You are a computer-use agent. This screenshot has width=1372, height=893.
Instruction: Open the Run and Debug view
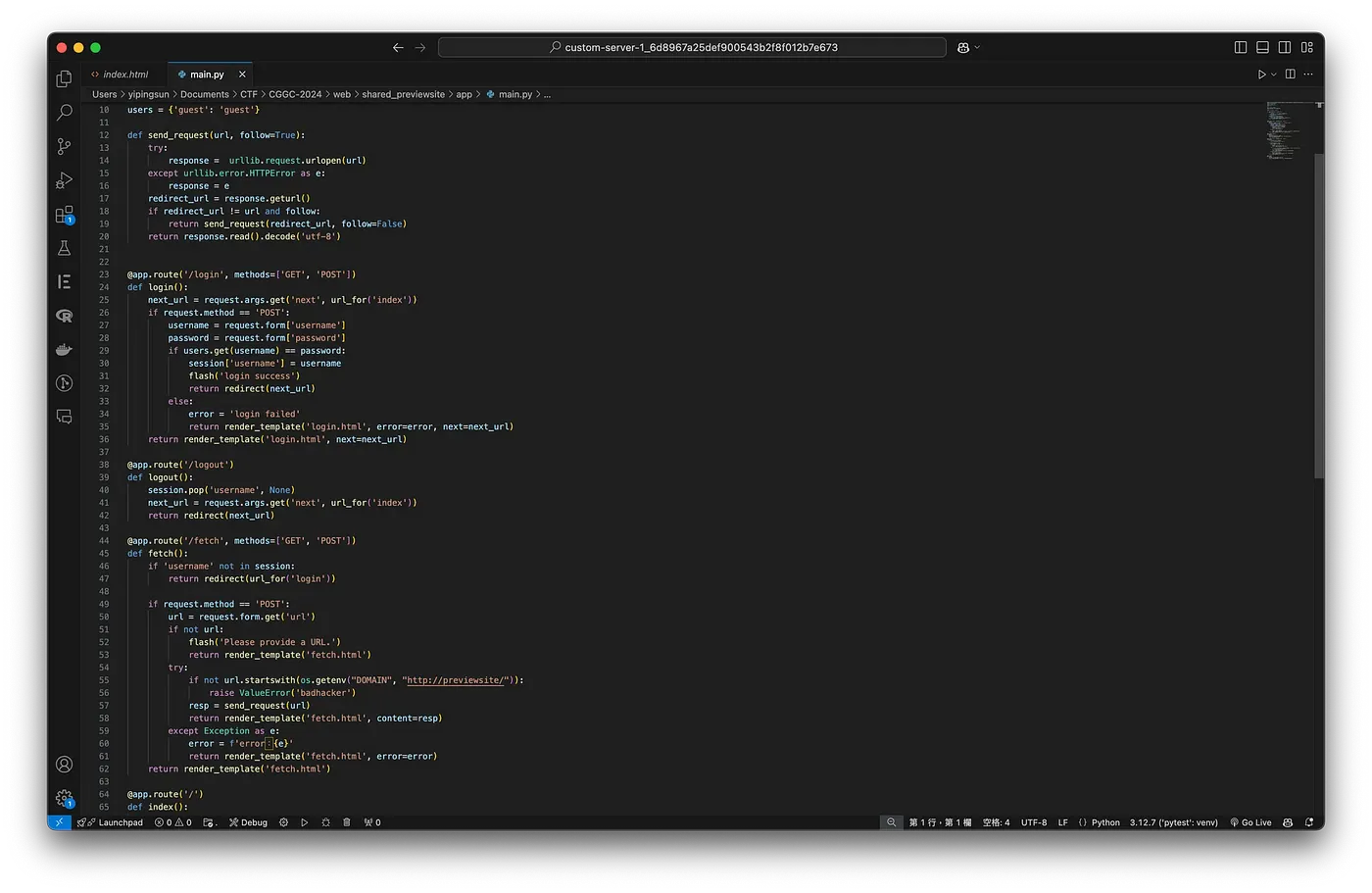click(x=65, y=180)
